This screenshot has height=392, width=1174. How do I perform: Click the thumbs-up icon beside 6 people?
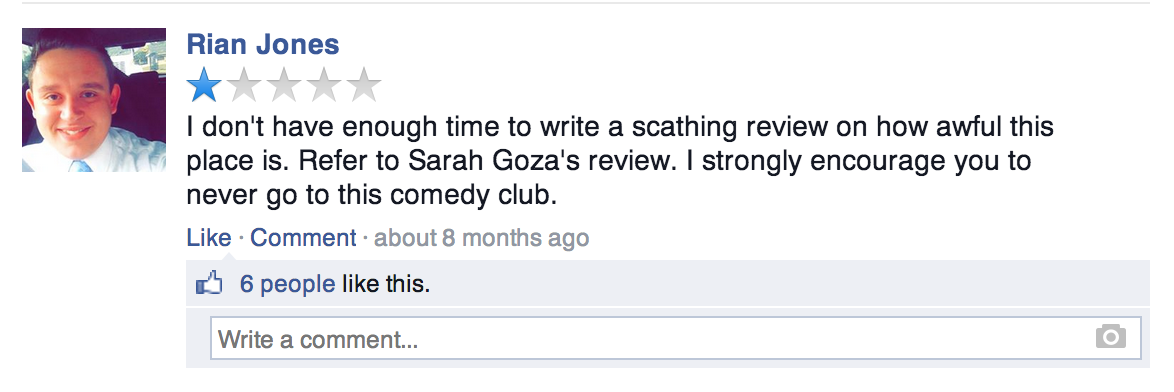[x=209, y=283]
